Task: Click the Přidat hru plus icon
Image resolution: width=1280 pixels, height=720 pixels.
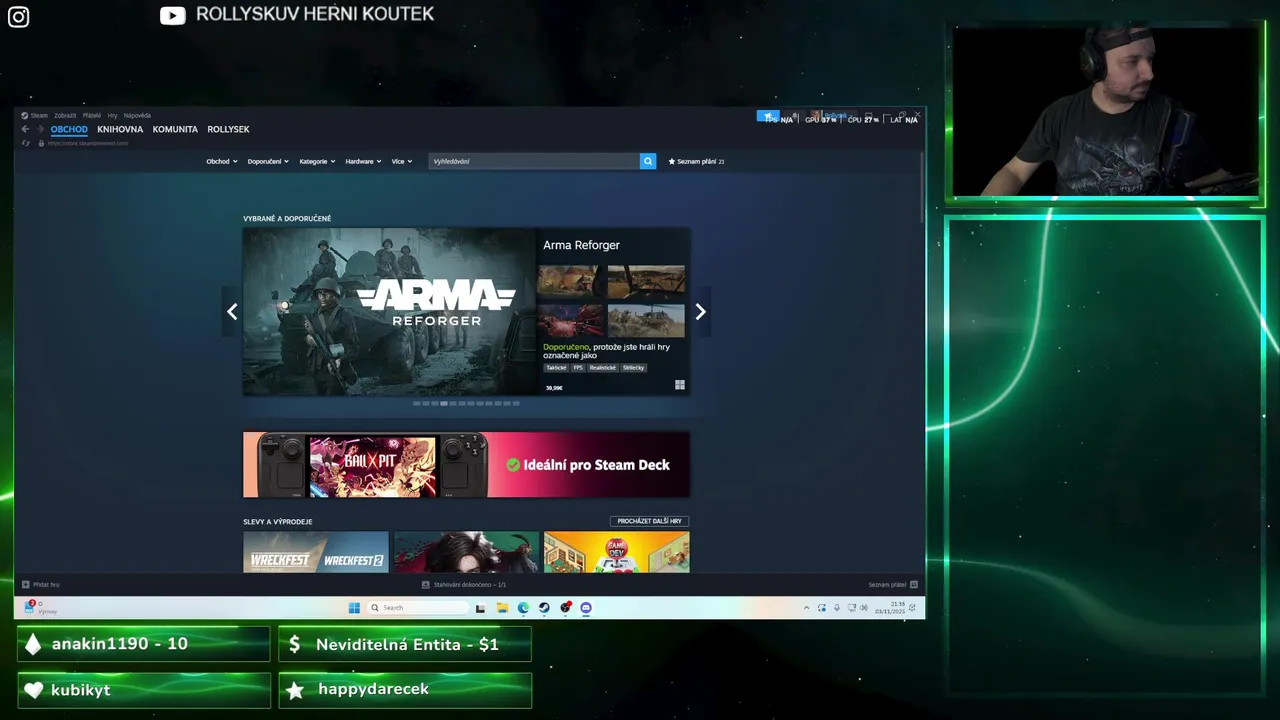Action: coord(26,584)
